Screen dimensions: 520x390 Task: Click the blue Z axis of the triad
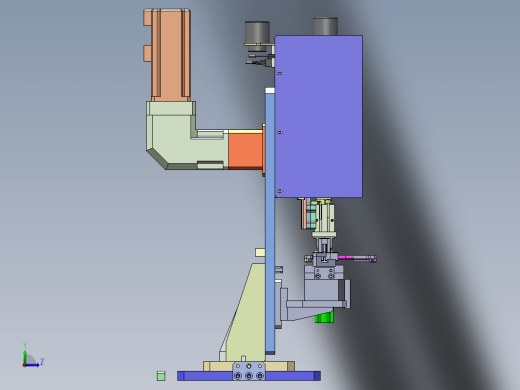click(32, 365)
